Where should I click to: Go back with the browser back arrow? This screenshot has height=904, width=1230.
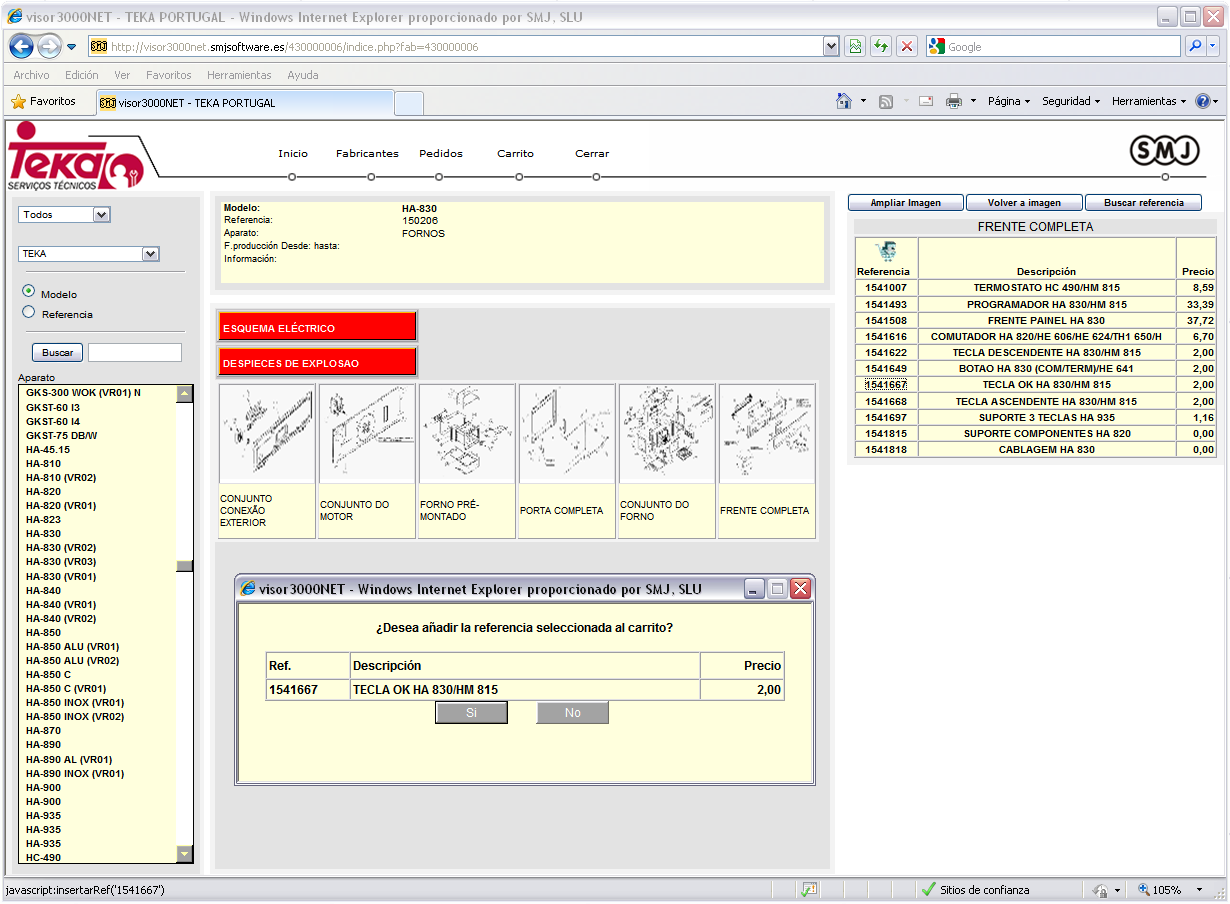click(x=22, y=46)
